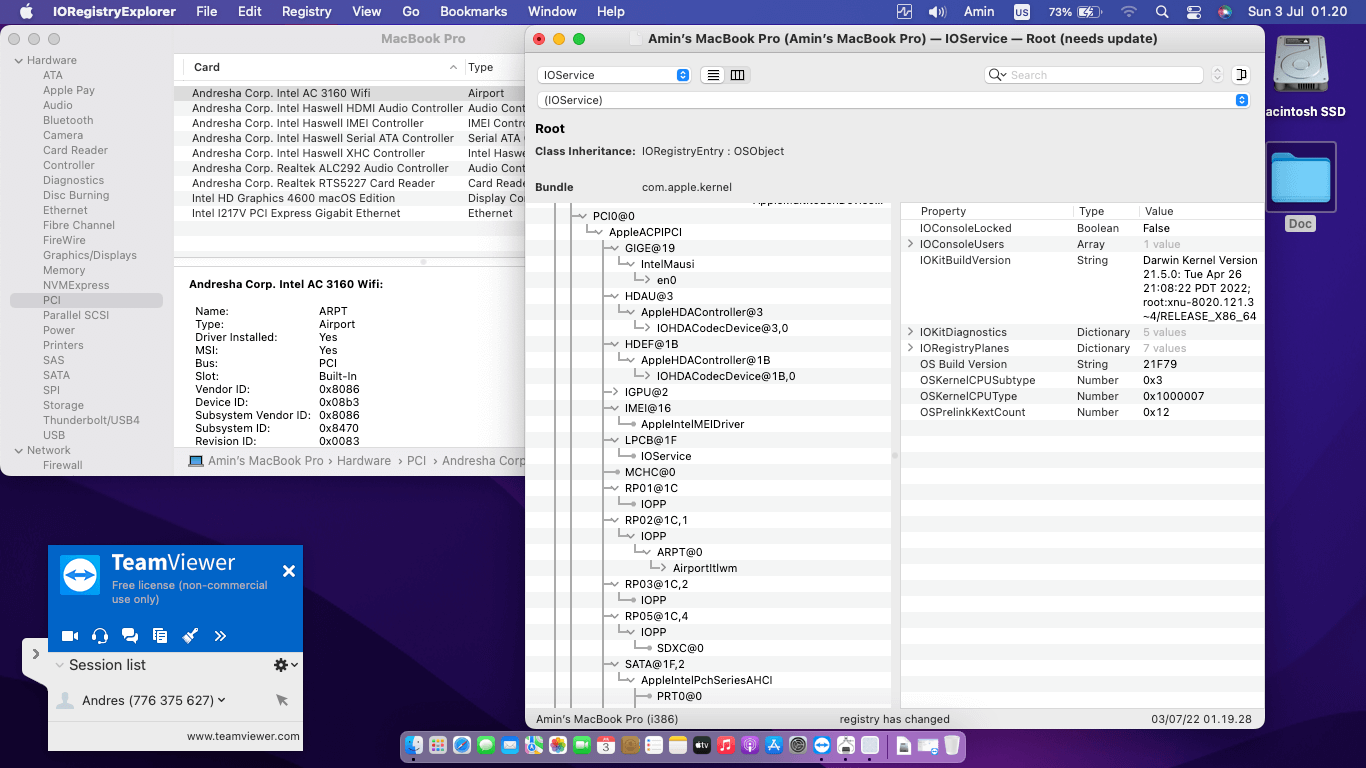Show more TeamViewer tools via double-chevron
The image size is (1366, 768).
click(220, 636)
